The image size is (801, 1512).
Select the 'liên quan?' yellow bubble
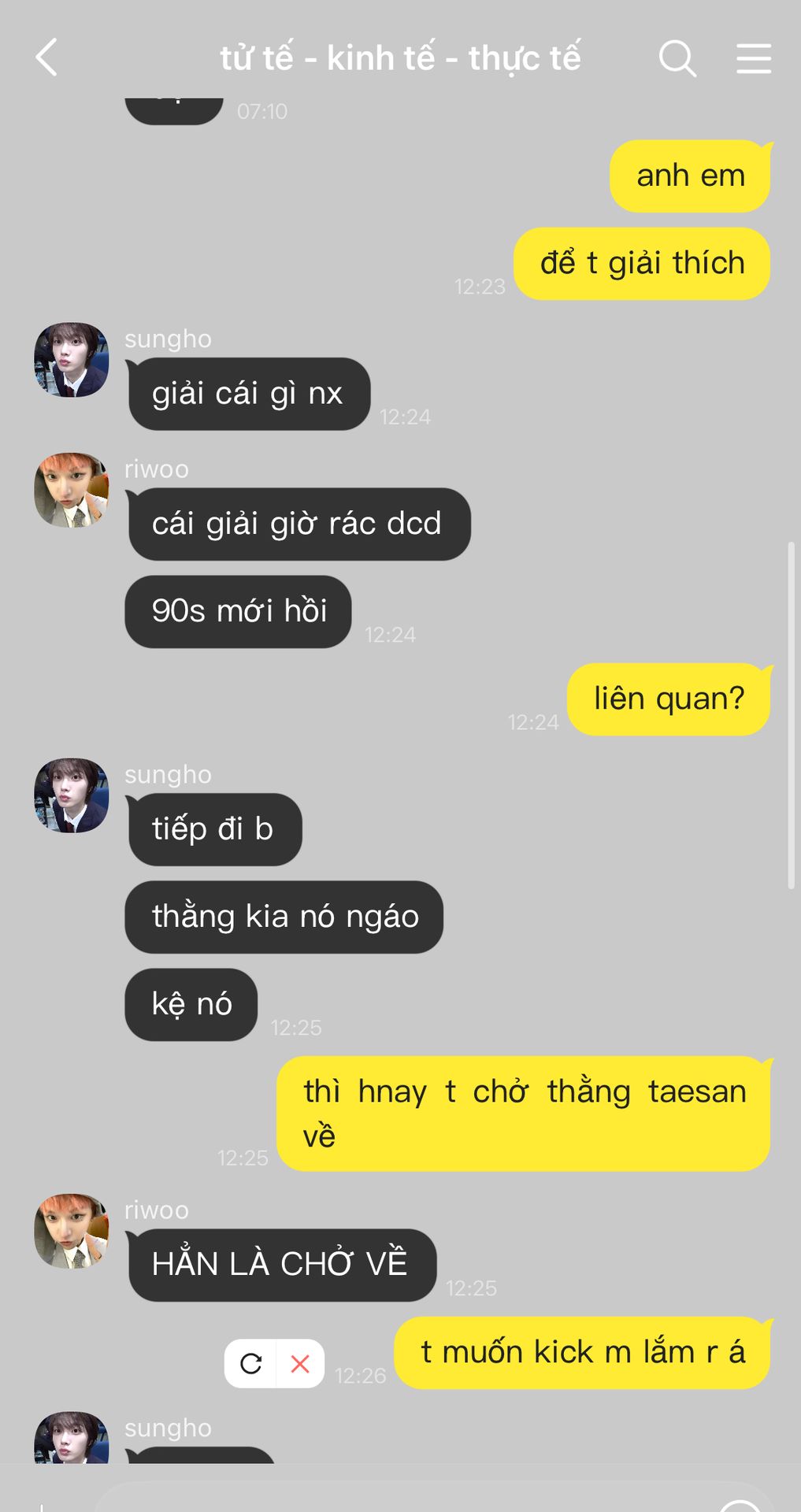point(669,699)
